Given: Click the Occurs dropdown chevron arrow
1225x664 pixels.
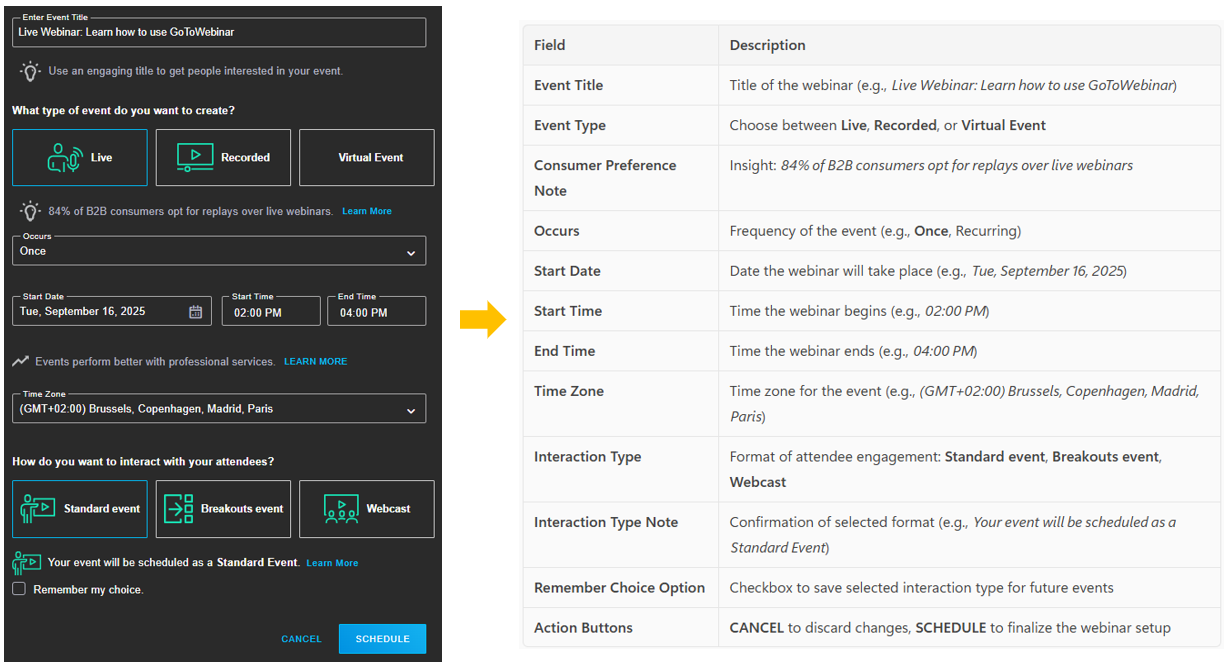Looking at the screenshot, I should (x=411, y=253).
